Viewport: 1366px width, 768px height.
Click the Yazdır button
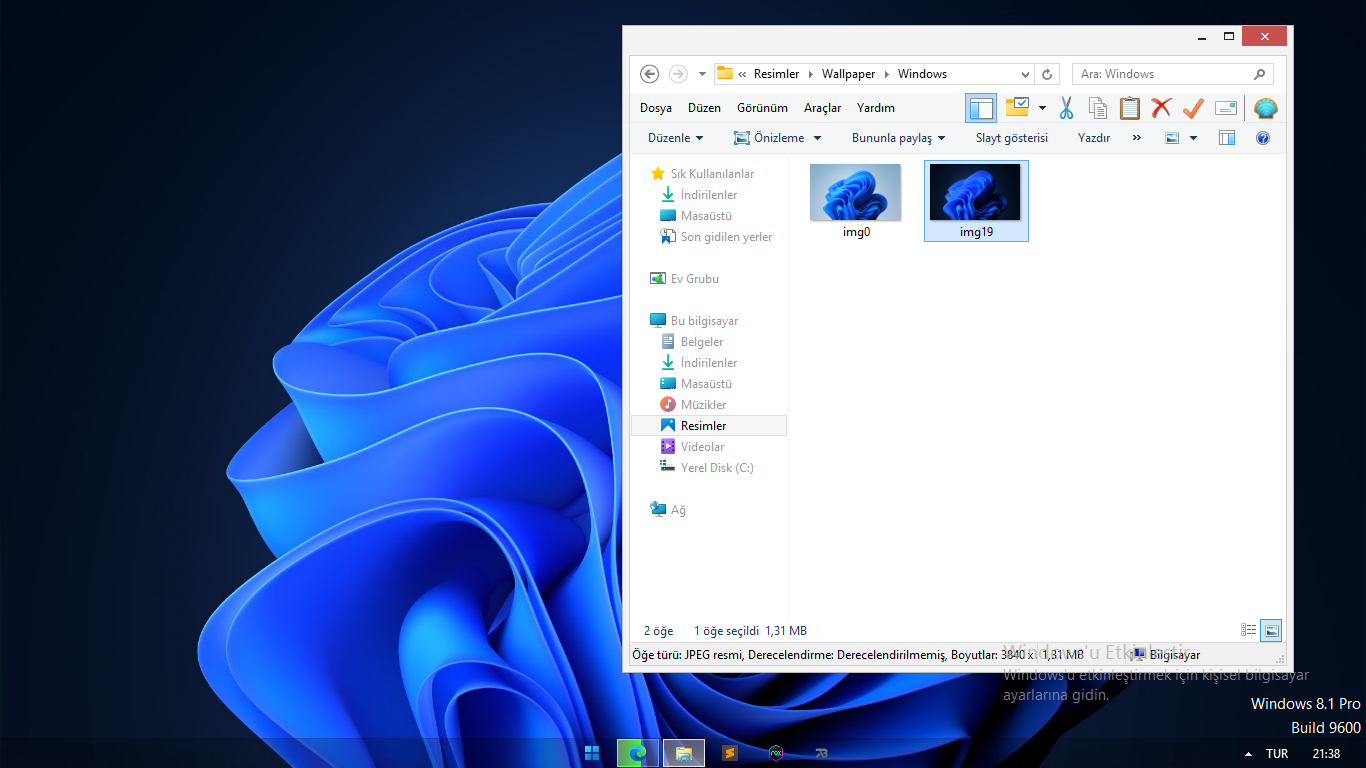(1093, 138)
